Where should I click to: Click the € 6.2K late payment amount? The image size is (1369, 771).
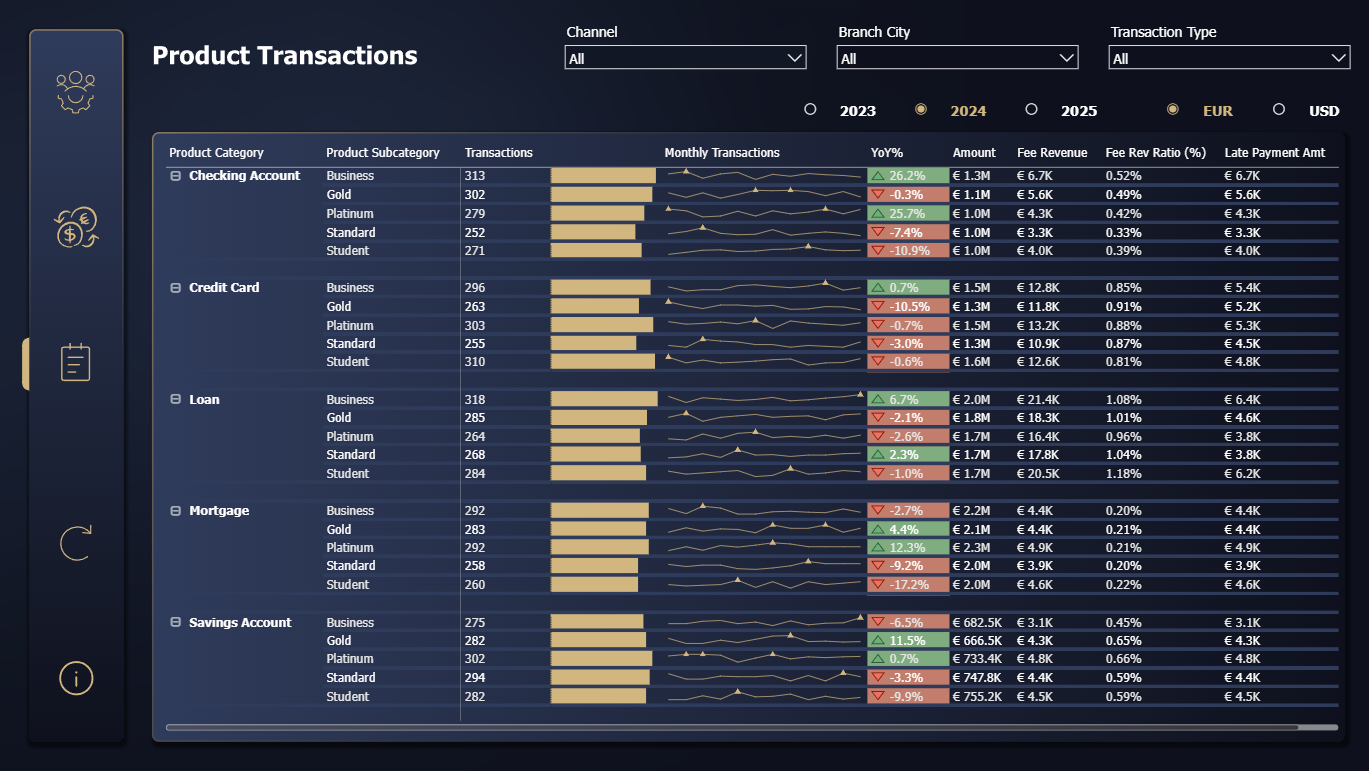coord(1243,474)
